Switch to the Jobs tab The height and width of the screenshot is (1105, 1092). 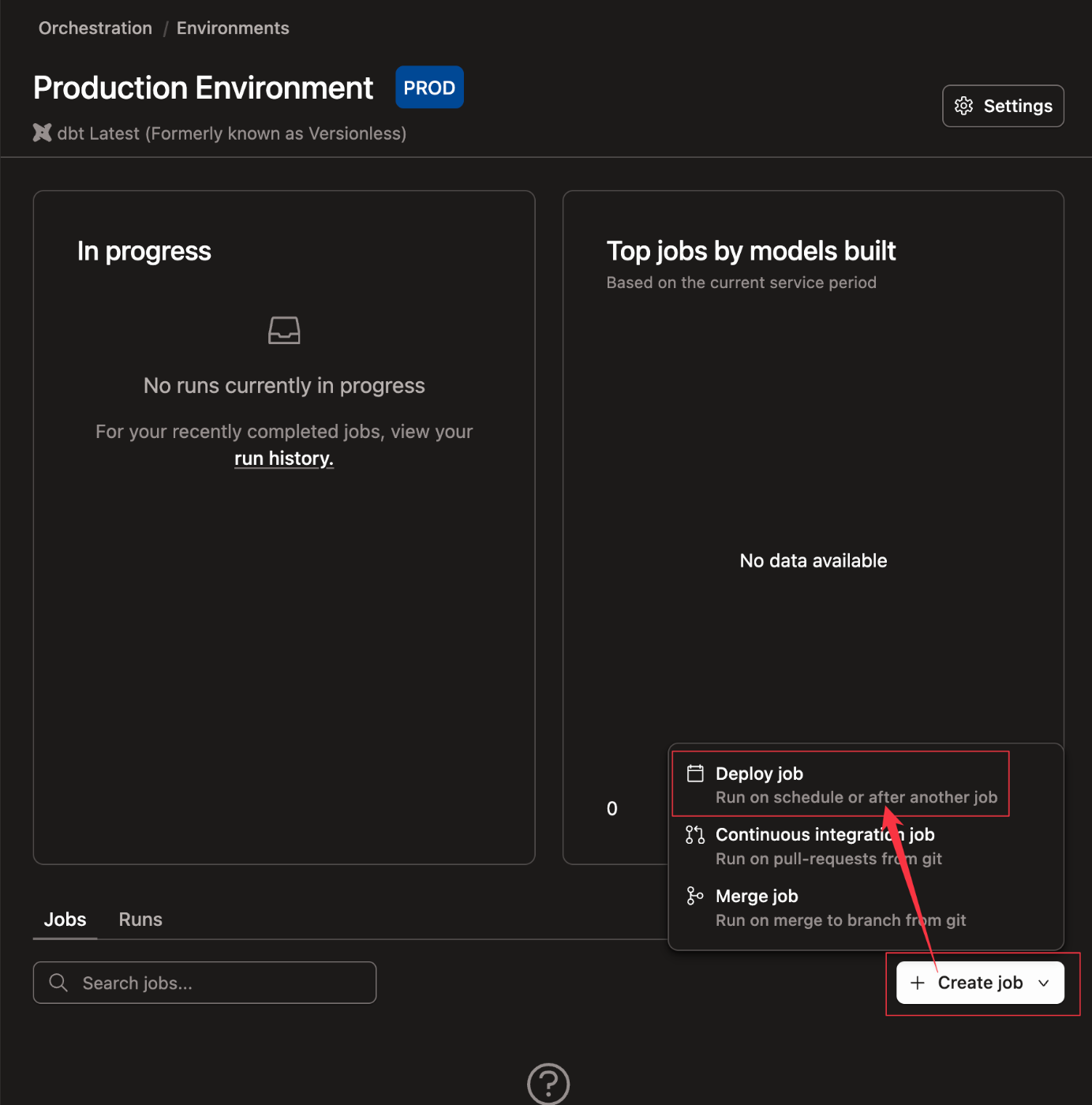[65, 920]
